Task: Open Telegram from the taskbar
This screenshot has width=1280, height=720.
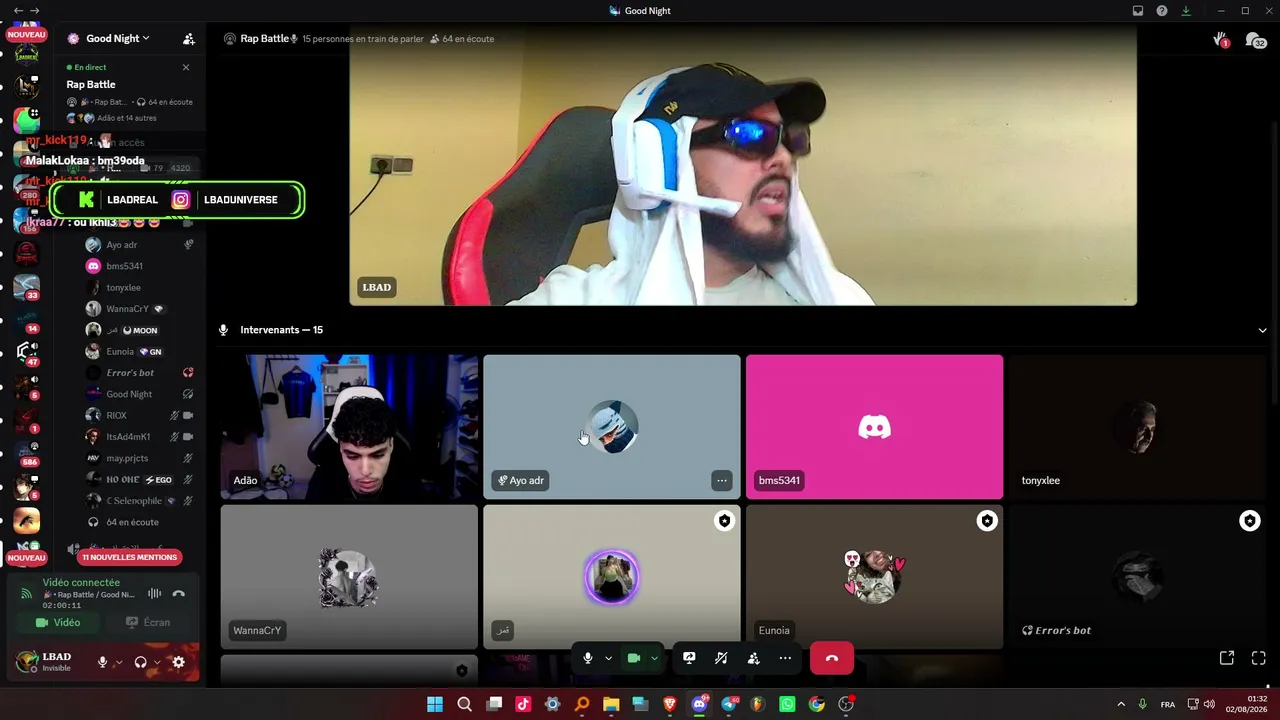Action: coord(729,704)
